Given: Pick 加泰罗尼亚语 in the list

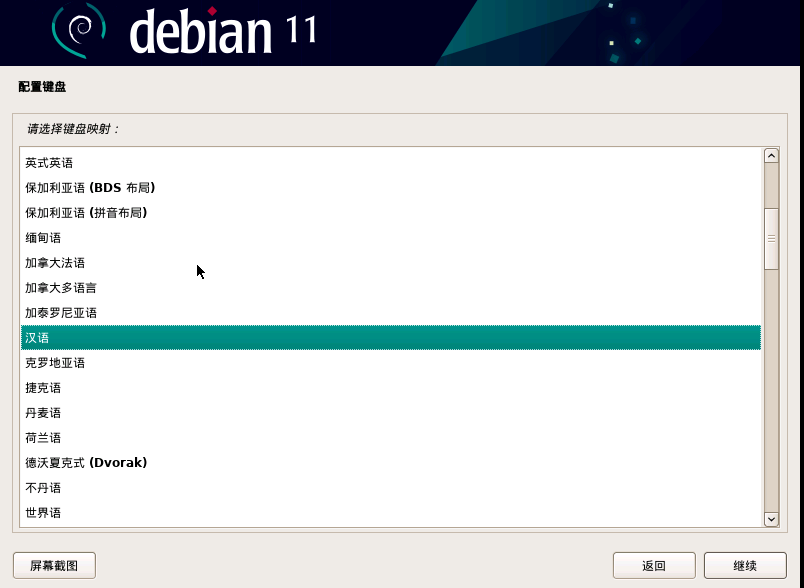Looking at the screenshot, I should pyautogui.click(x=391, y=313).
